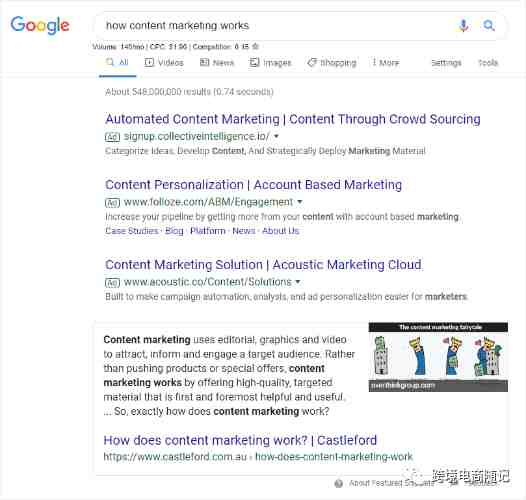Open dropdown arrow beside www.folloze.com URL
Screen dimensions: 526x500
pyautogui.click(x=300, y=202)
